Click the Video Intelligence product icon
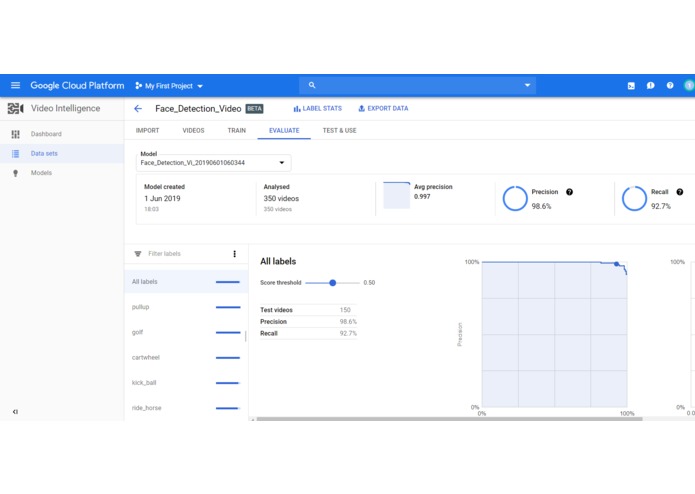695x494 pixels. coord(15,109)
